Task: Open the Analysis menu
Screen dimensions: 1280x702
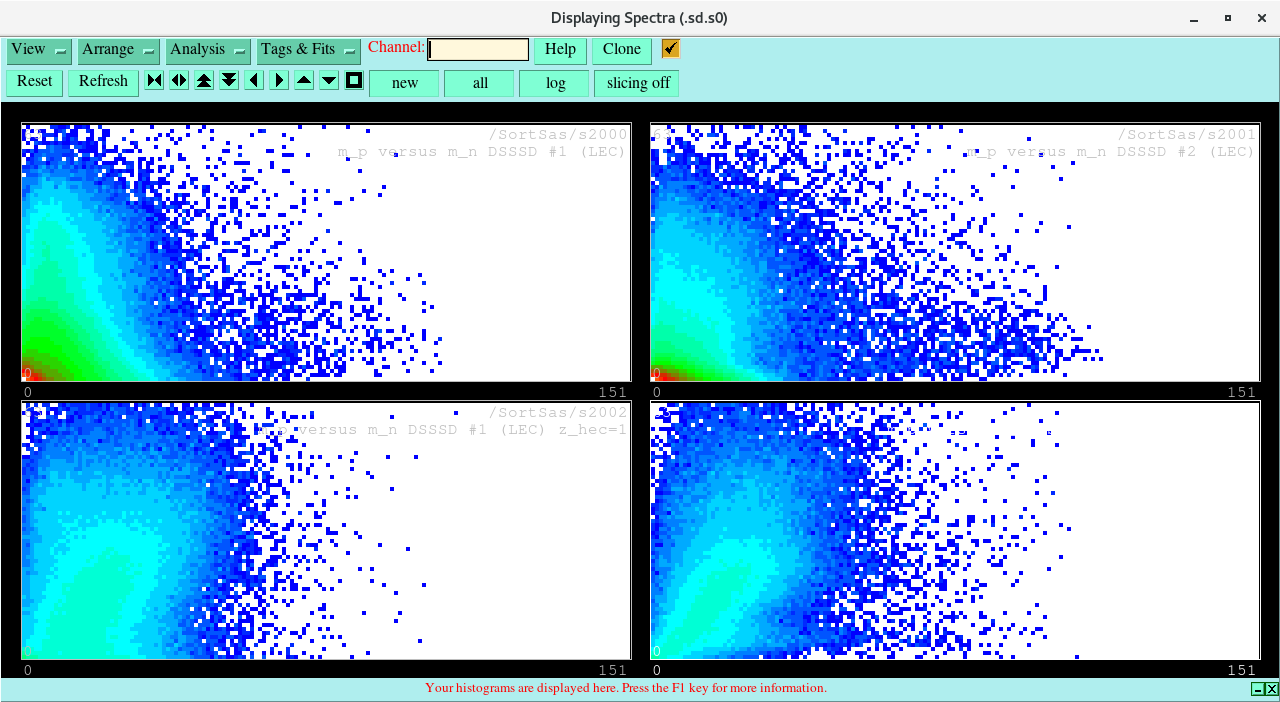Action: (x=208, y=50)
